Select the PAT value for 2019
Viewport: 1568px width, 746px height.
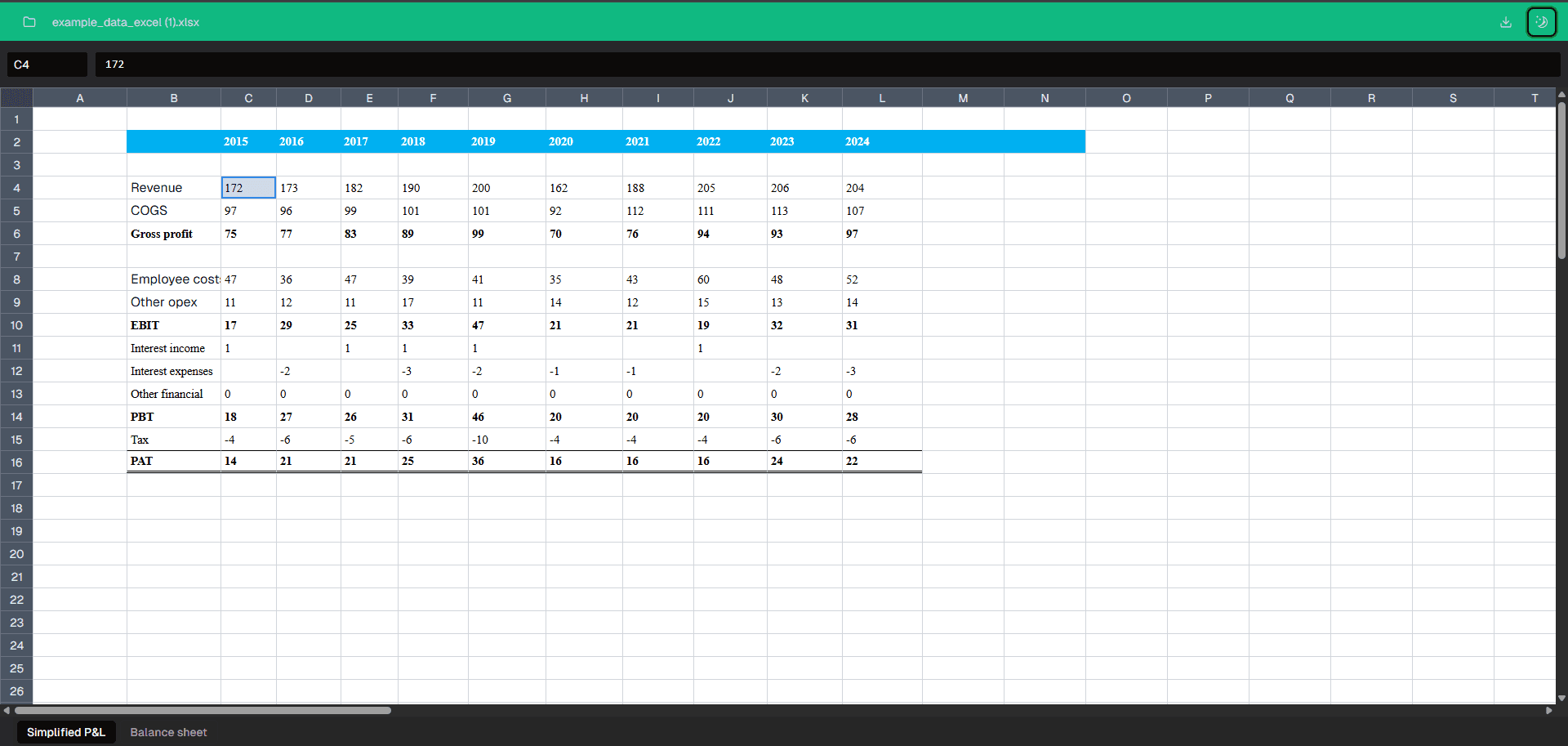point(506,462)
